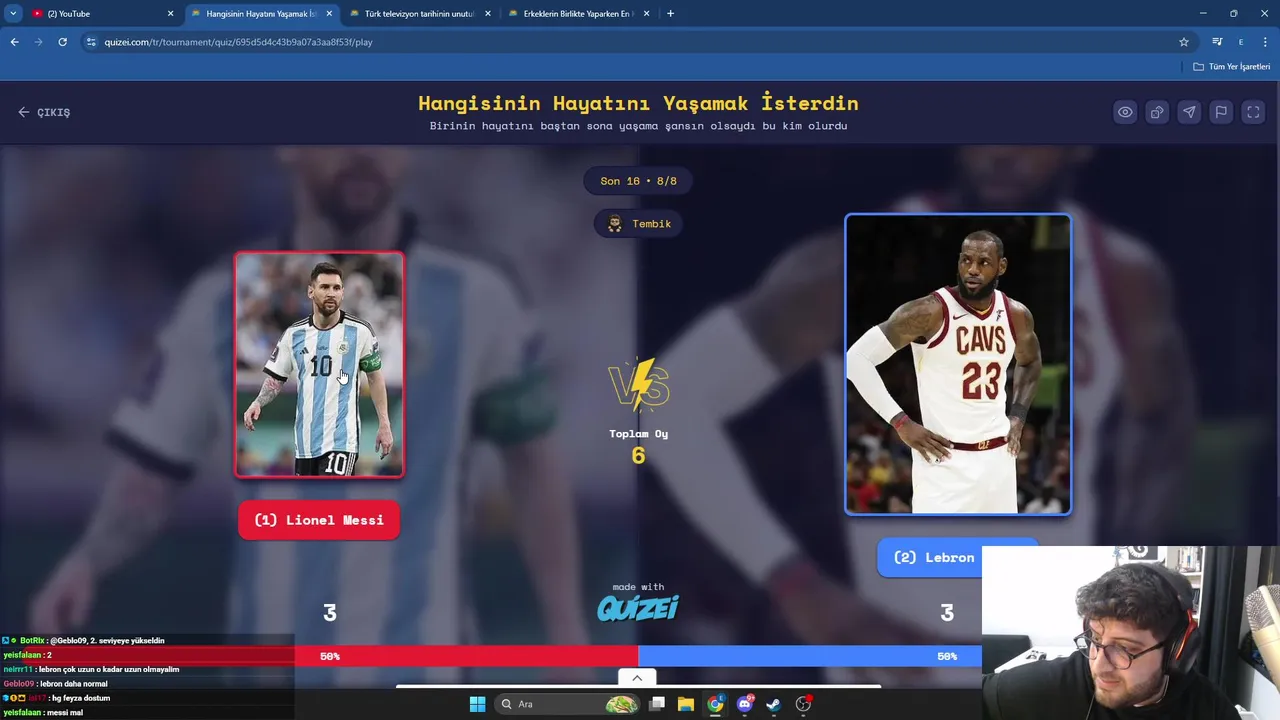1280x720 pixels.
Task: Click the paper plane share icon
Action: (x=1189, y=112)
